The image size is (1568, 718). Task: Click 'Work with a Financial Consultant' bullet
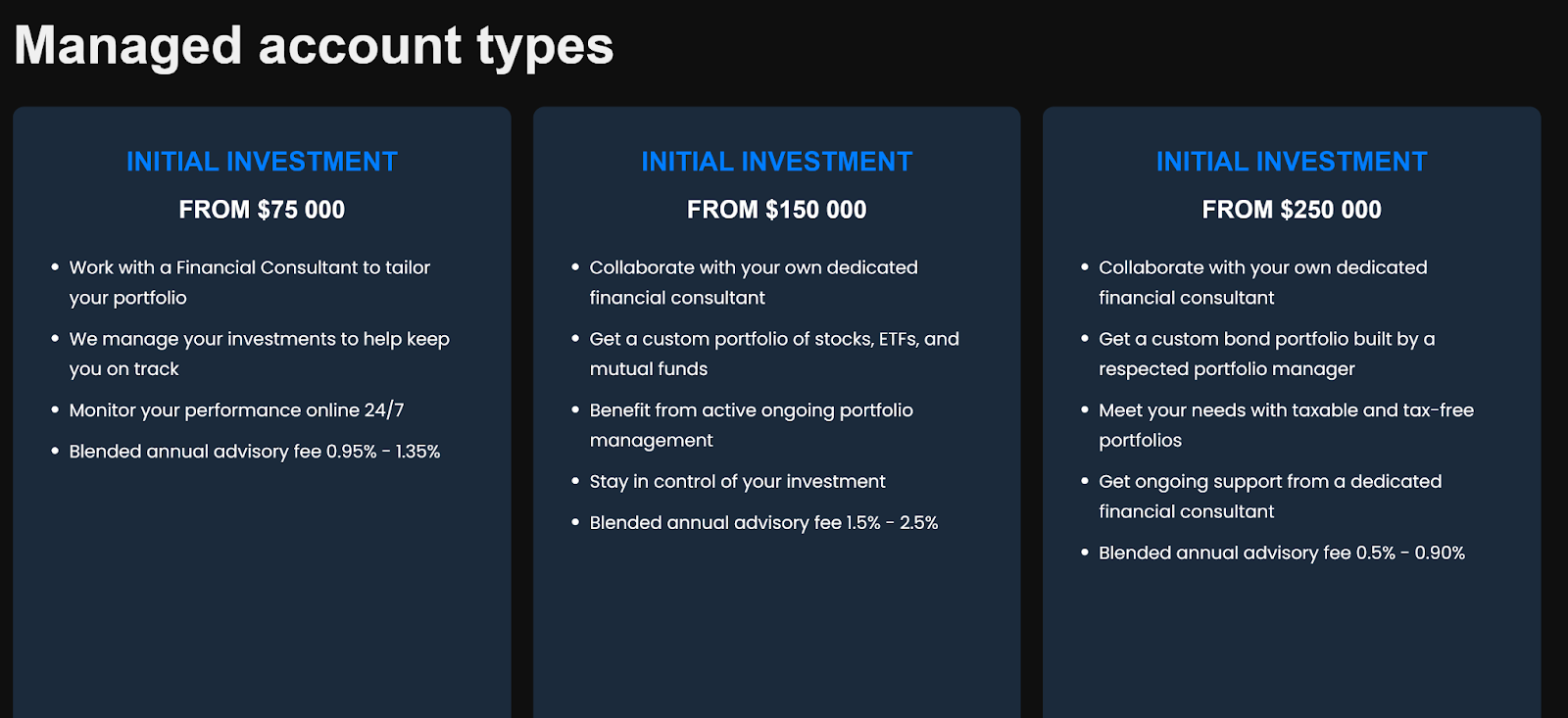pos(250,282)
